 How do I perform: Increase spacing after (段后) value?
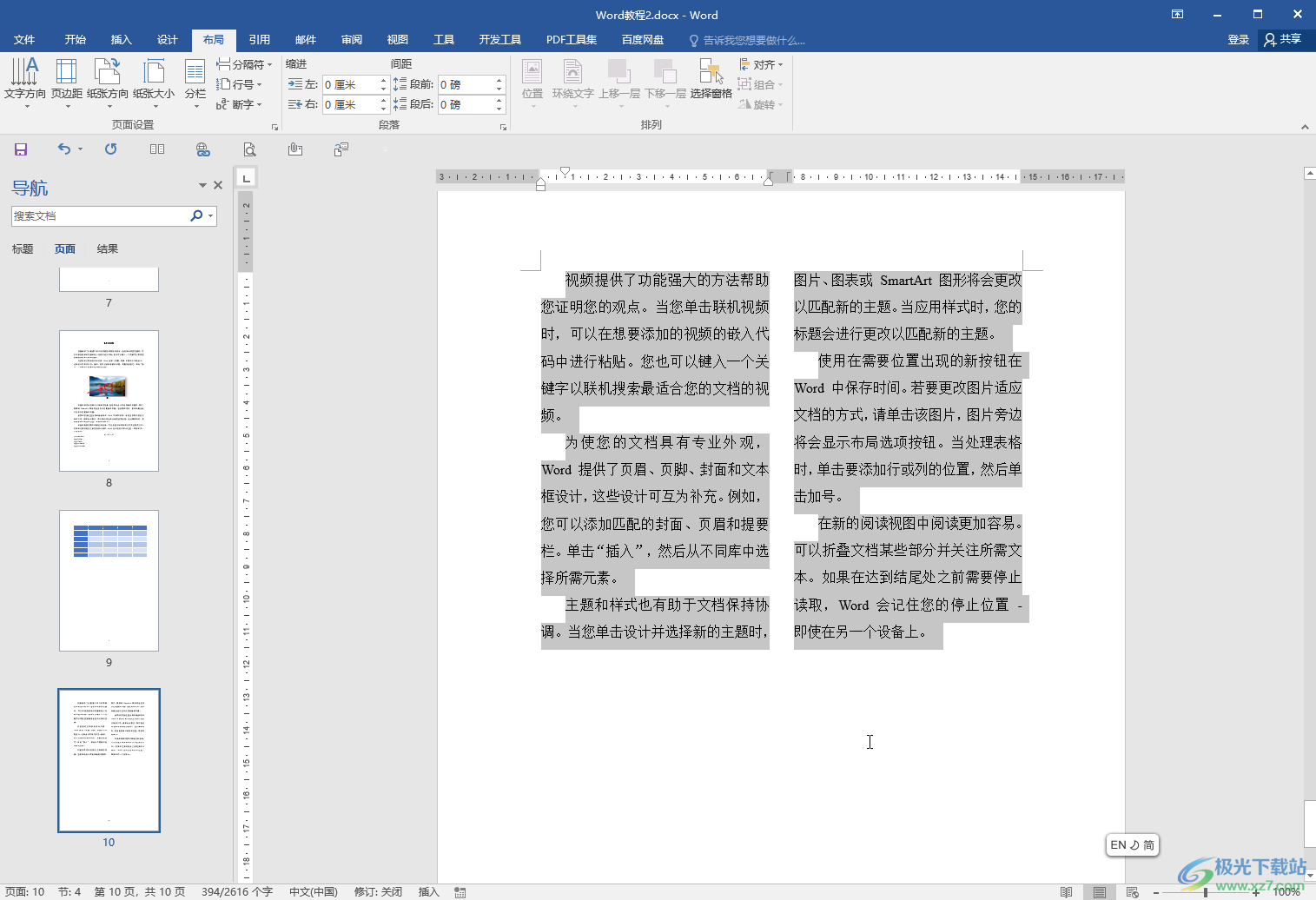click(x=499, y=101)
